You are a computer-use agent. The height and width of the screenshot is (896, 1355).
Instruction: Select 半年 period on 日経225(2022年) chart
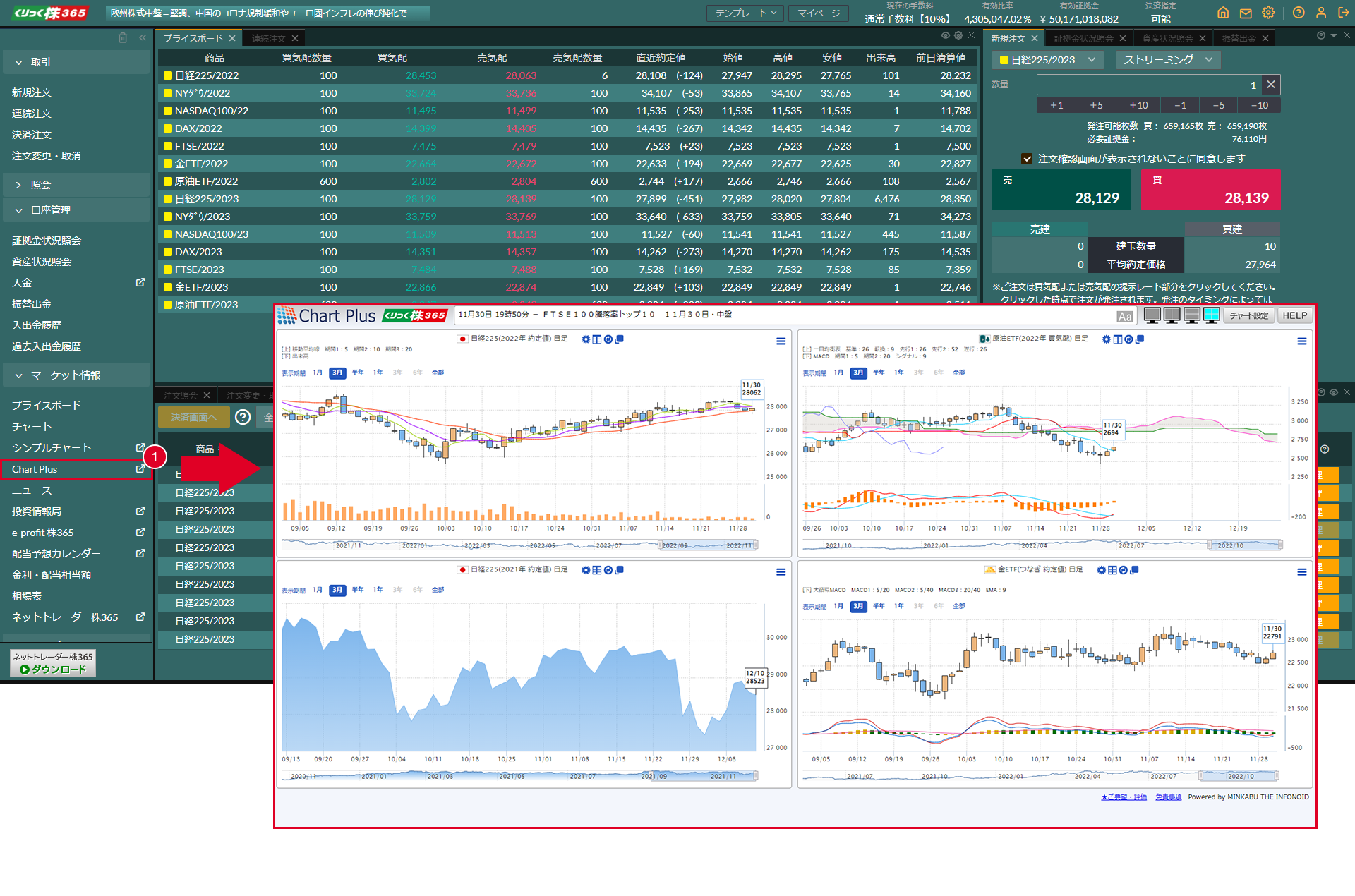[x=358, y=373]
